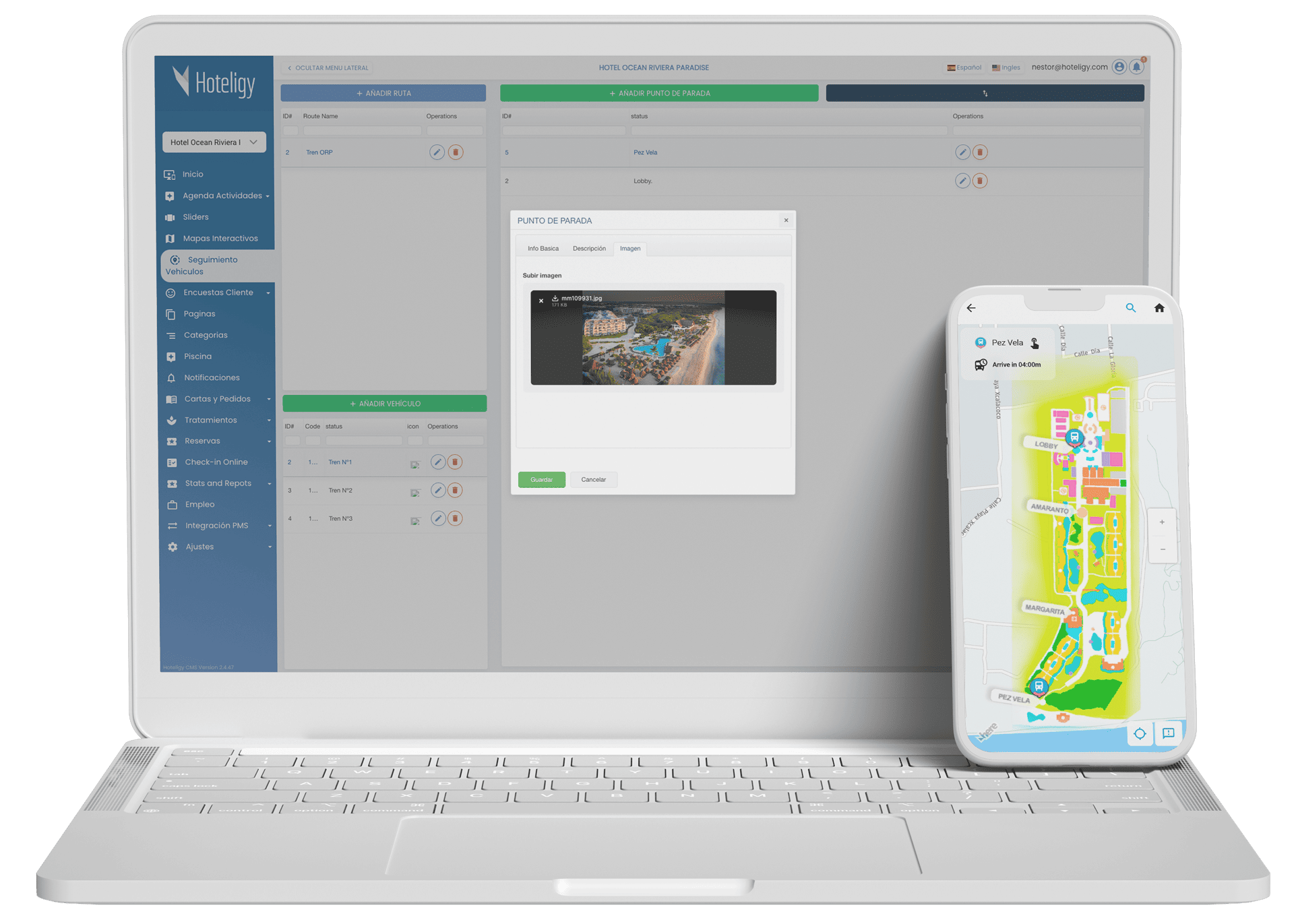The image size is (1294, 924).
Task: Switch to the Descripción tab
Action: pyautogui.click(x=589, y=249)
